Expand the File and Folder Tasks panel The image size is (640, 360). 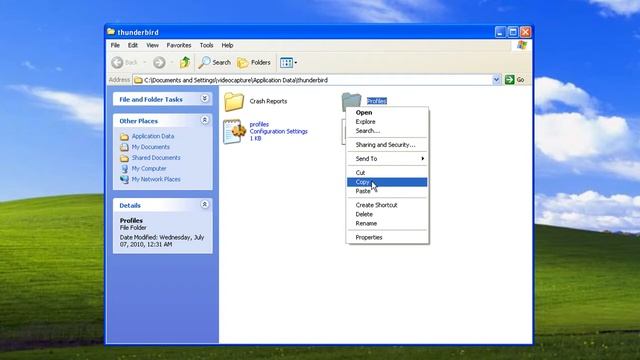click(204, 99)
